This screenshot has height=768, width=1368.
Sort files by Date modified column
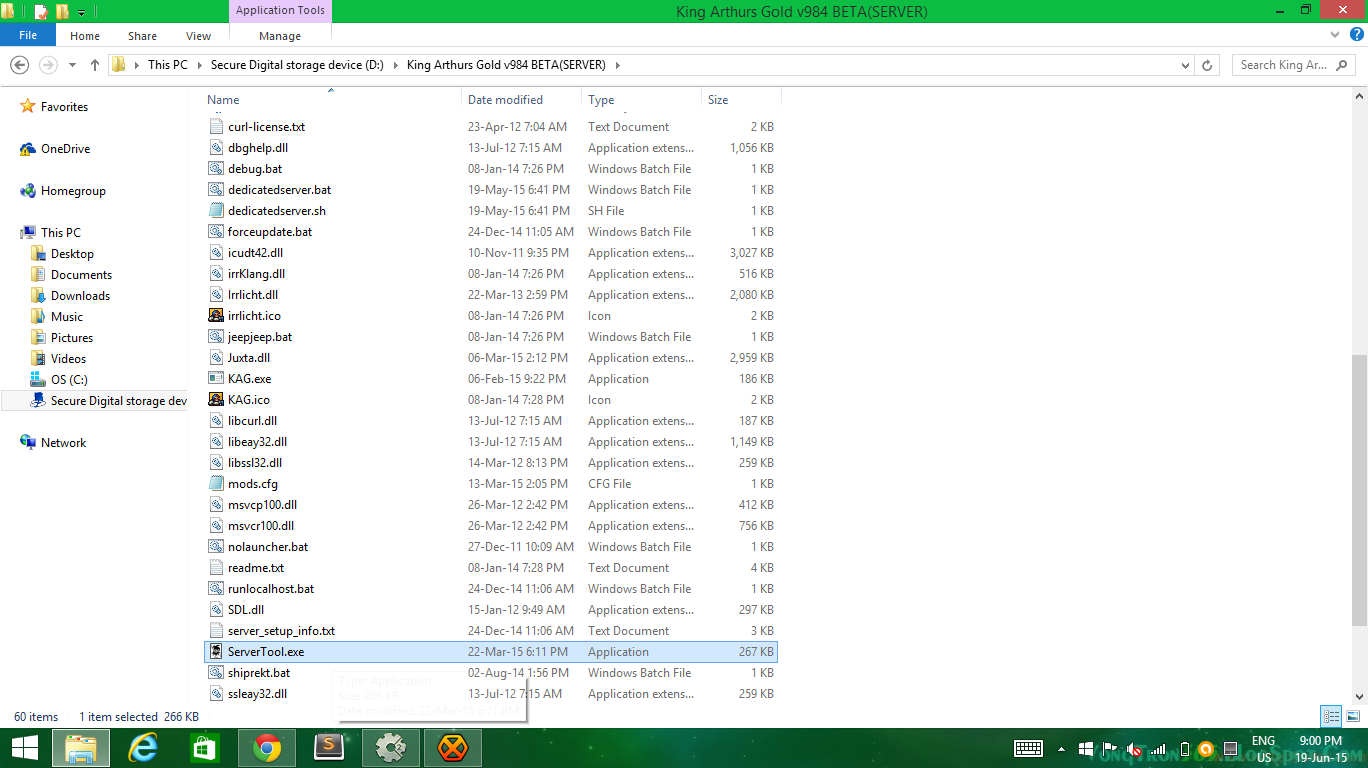tap(505, 100)
